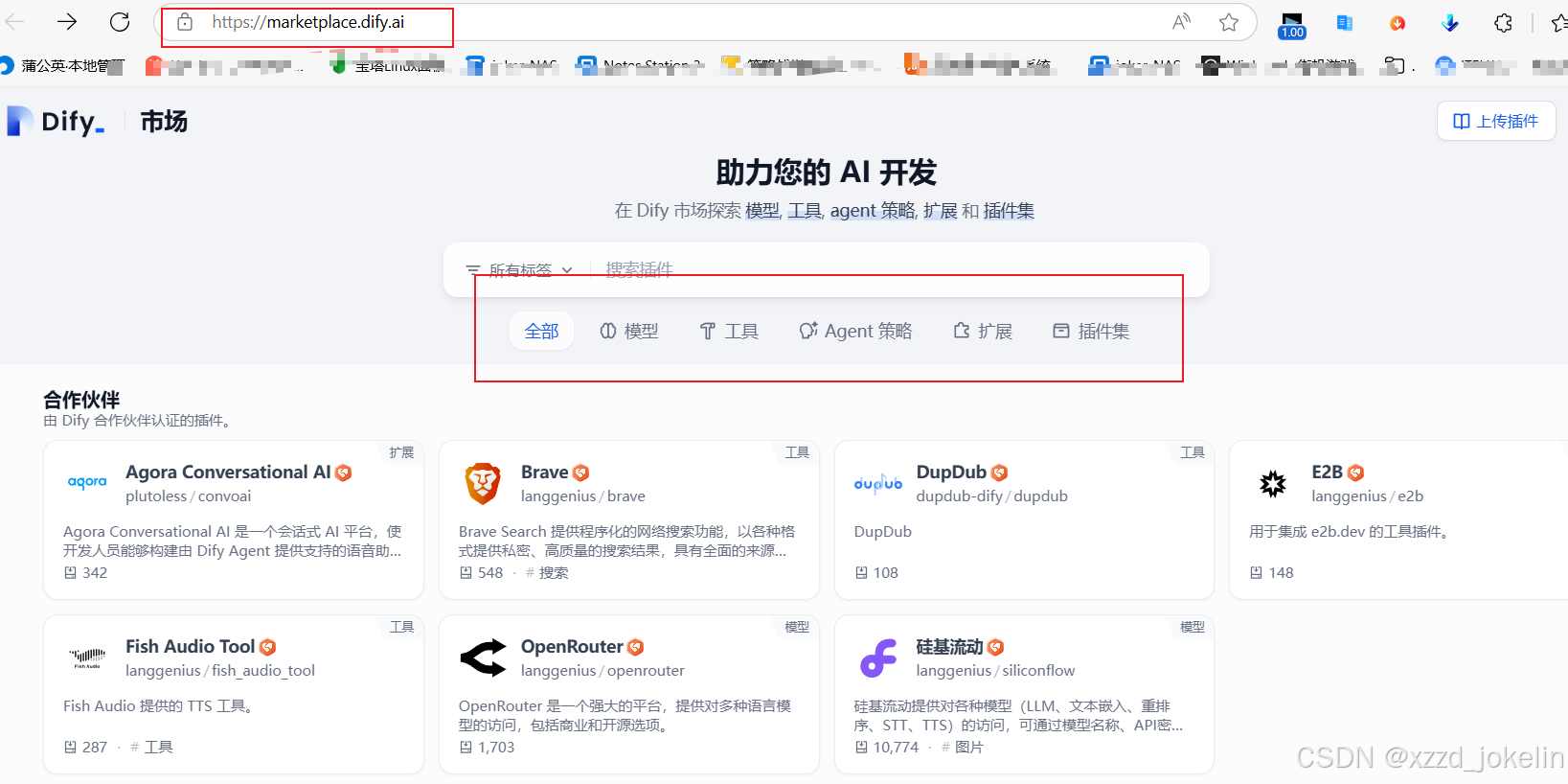Open the Brave plugin title
Viewport: 1568px width, 784px height.
pos(545,473)
